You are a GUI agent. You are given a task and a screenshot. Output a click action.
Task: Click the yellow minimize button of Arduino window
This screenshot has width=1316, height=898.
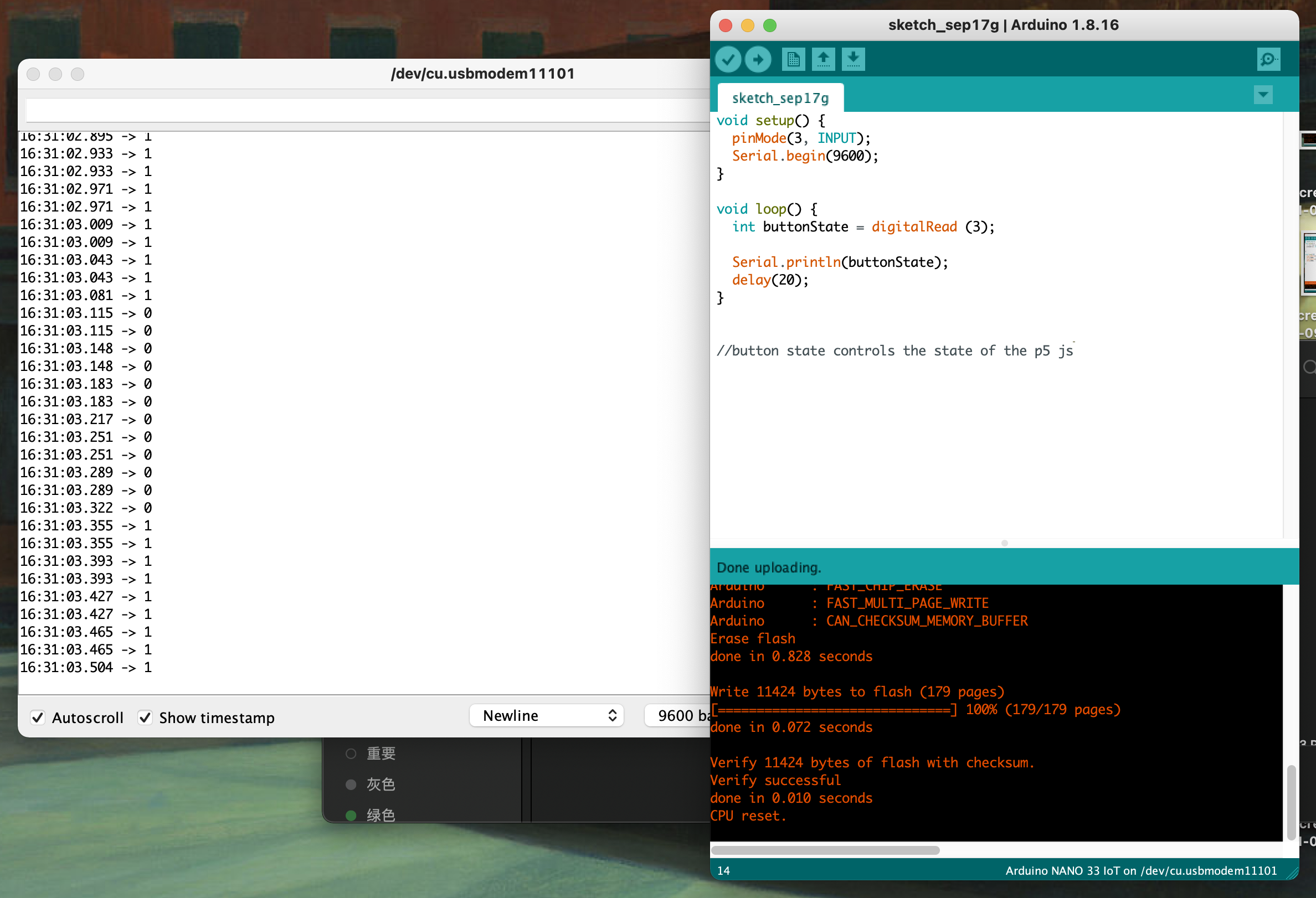[748, 25]
